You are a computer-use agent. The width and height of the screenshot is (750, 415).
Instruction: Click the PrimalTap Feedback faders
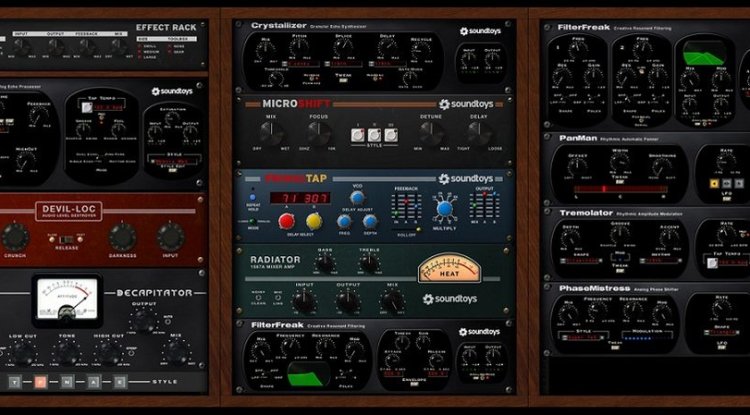406,207
